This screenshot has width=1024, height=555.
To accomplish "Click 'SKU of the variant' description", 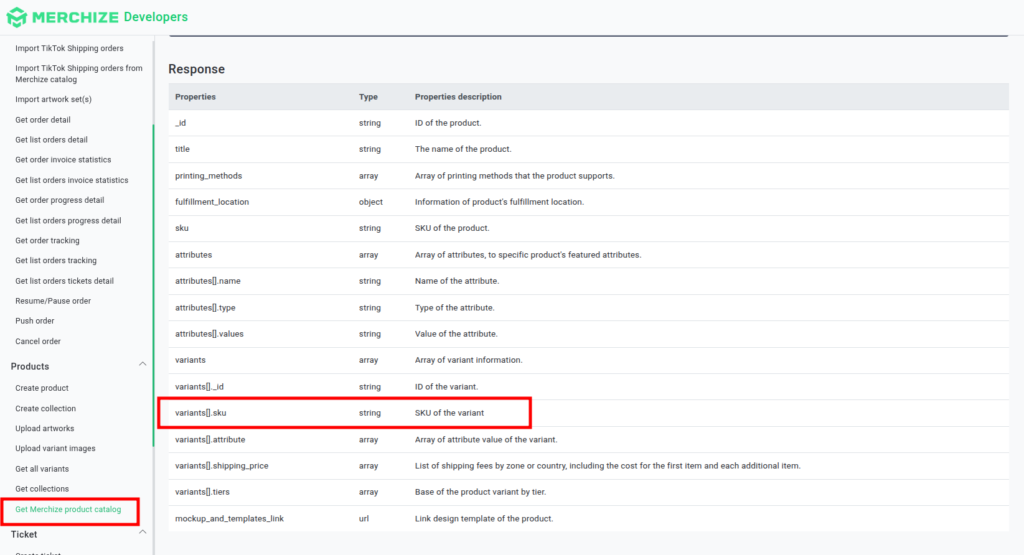I will click(x=449, y=413).
